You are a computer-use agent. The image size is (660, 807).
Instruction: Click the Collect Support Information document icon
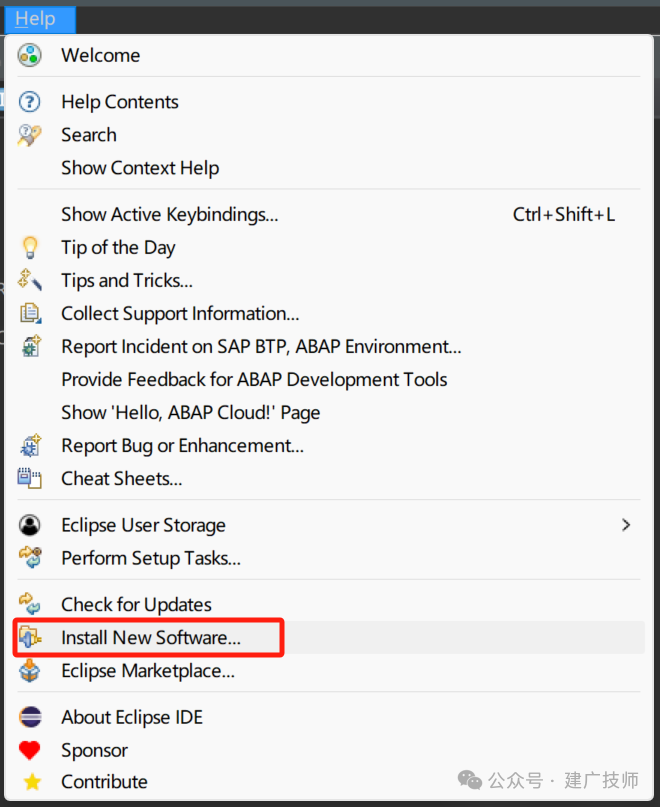pyautogui.click(x=30, y=313)
